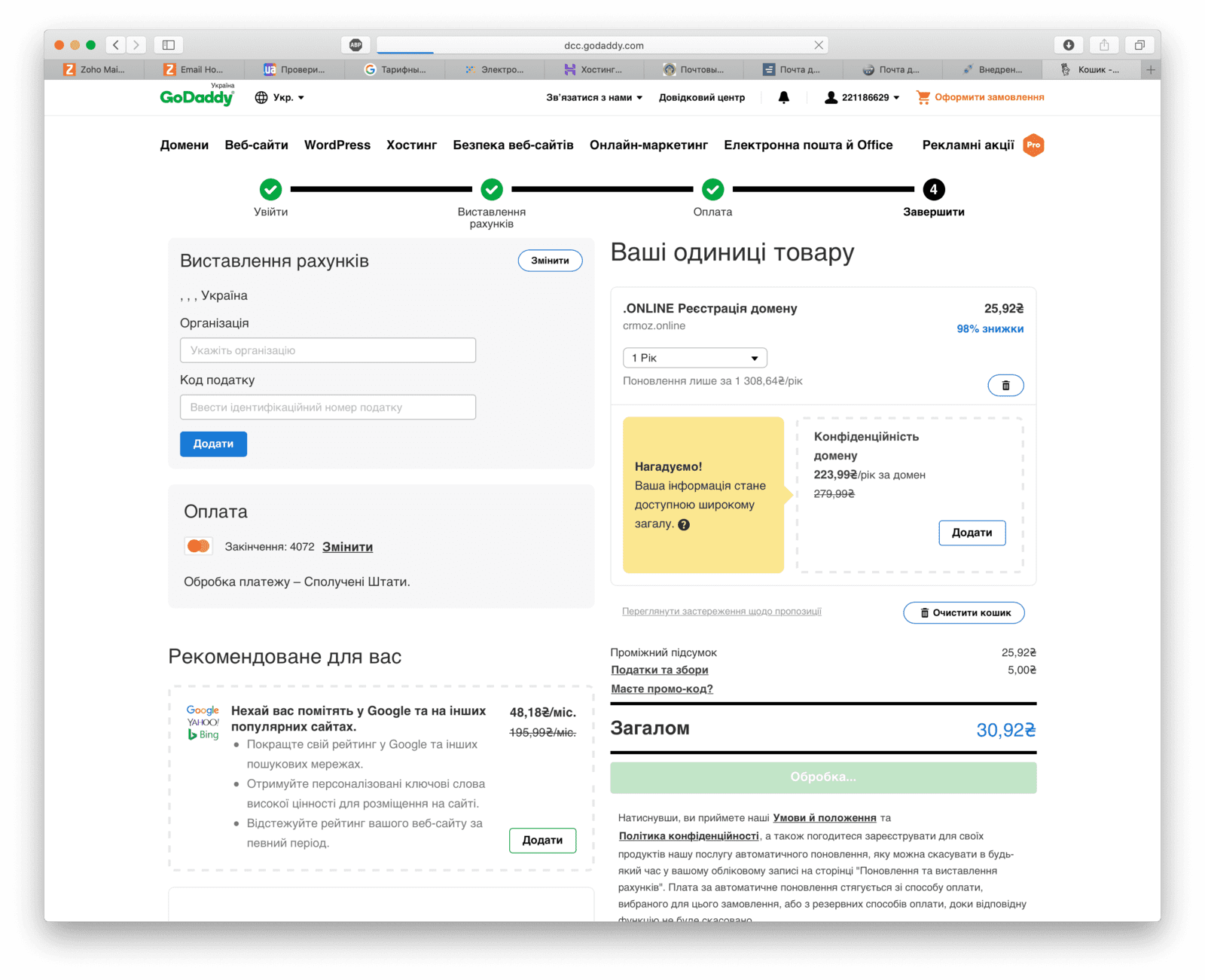
Task: Click the Очистити кошик button
Action: pos(963,612)
